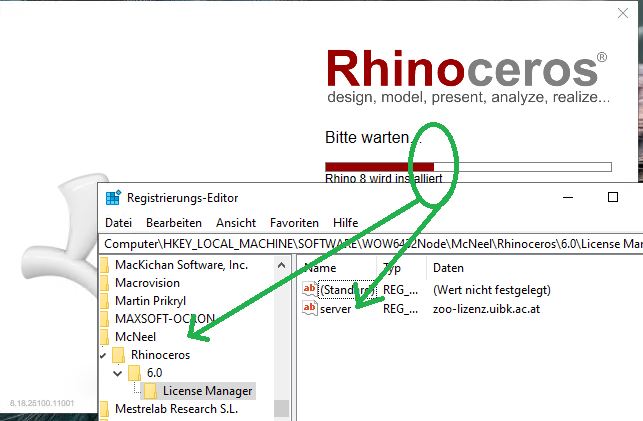Click the Rhino version number 8.18.25100.11001

click(x=42, y=403)
